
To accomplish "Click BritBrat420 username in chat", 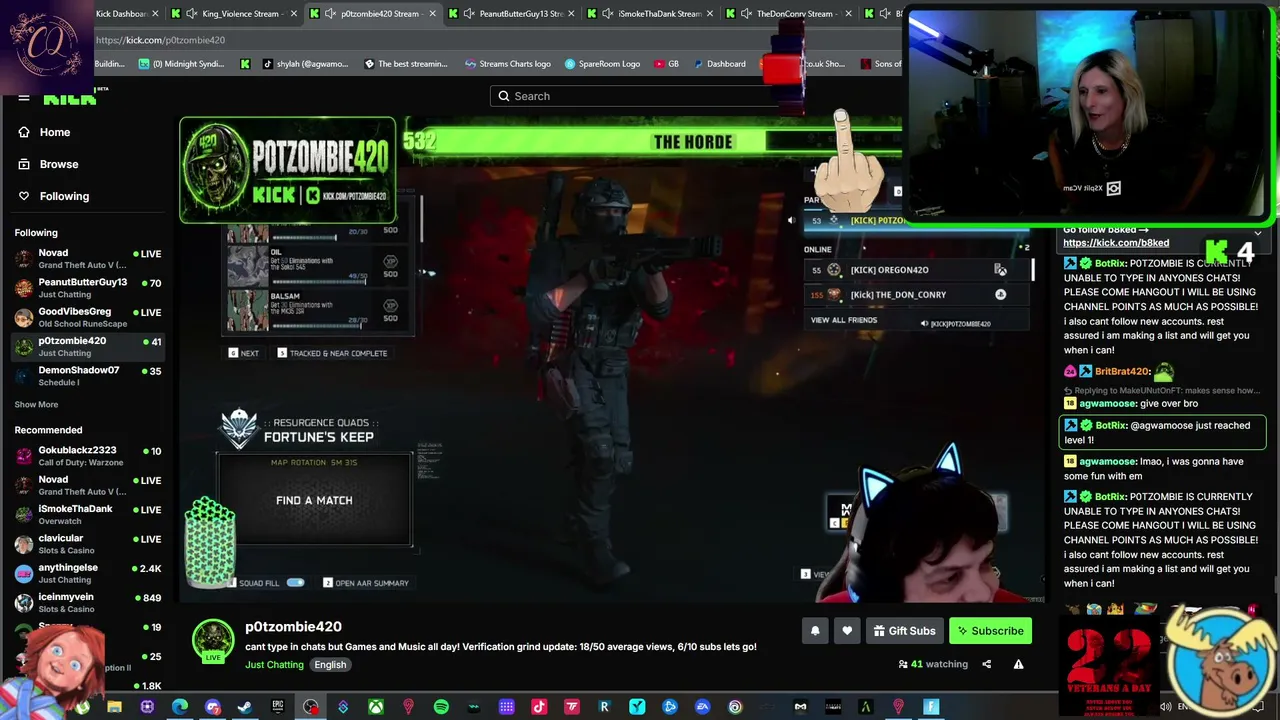I will [1122, 371].
